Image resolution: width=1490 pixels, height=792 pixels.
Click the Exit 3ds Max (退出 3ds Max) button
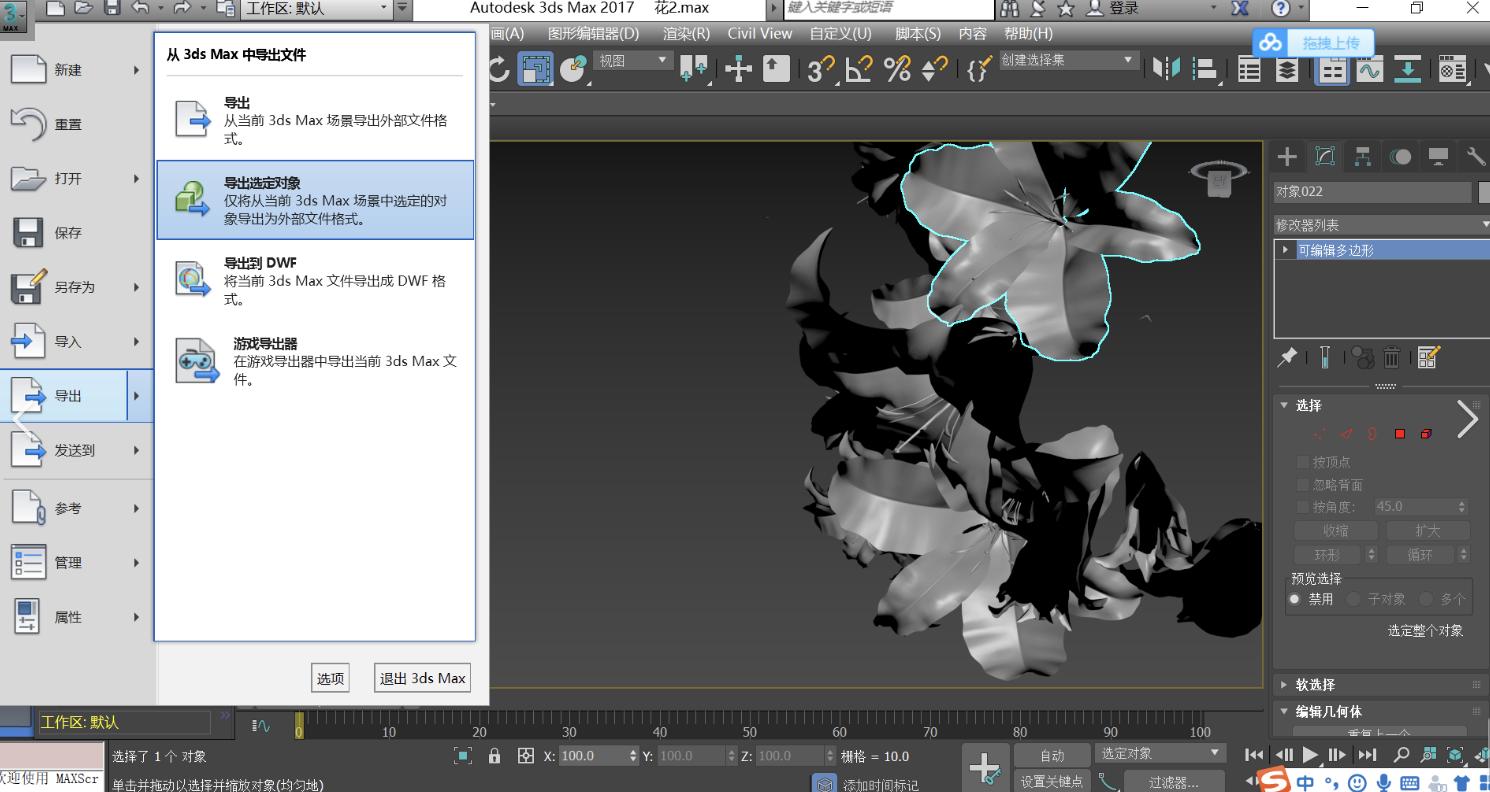pos(422,678)
